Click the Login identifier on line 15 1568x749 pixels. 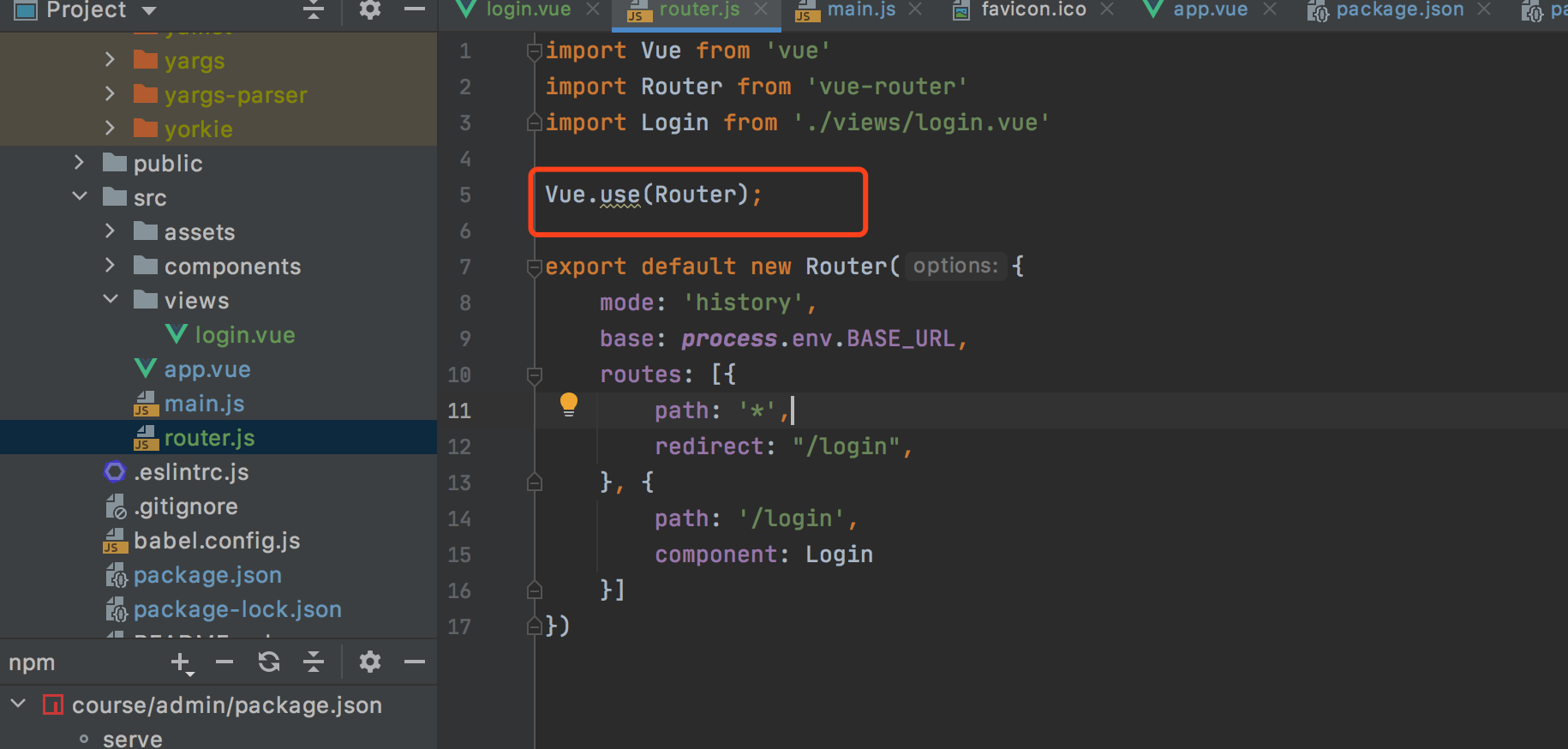[x=839, y=554]
